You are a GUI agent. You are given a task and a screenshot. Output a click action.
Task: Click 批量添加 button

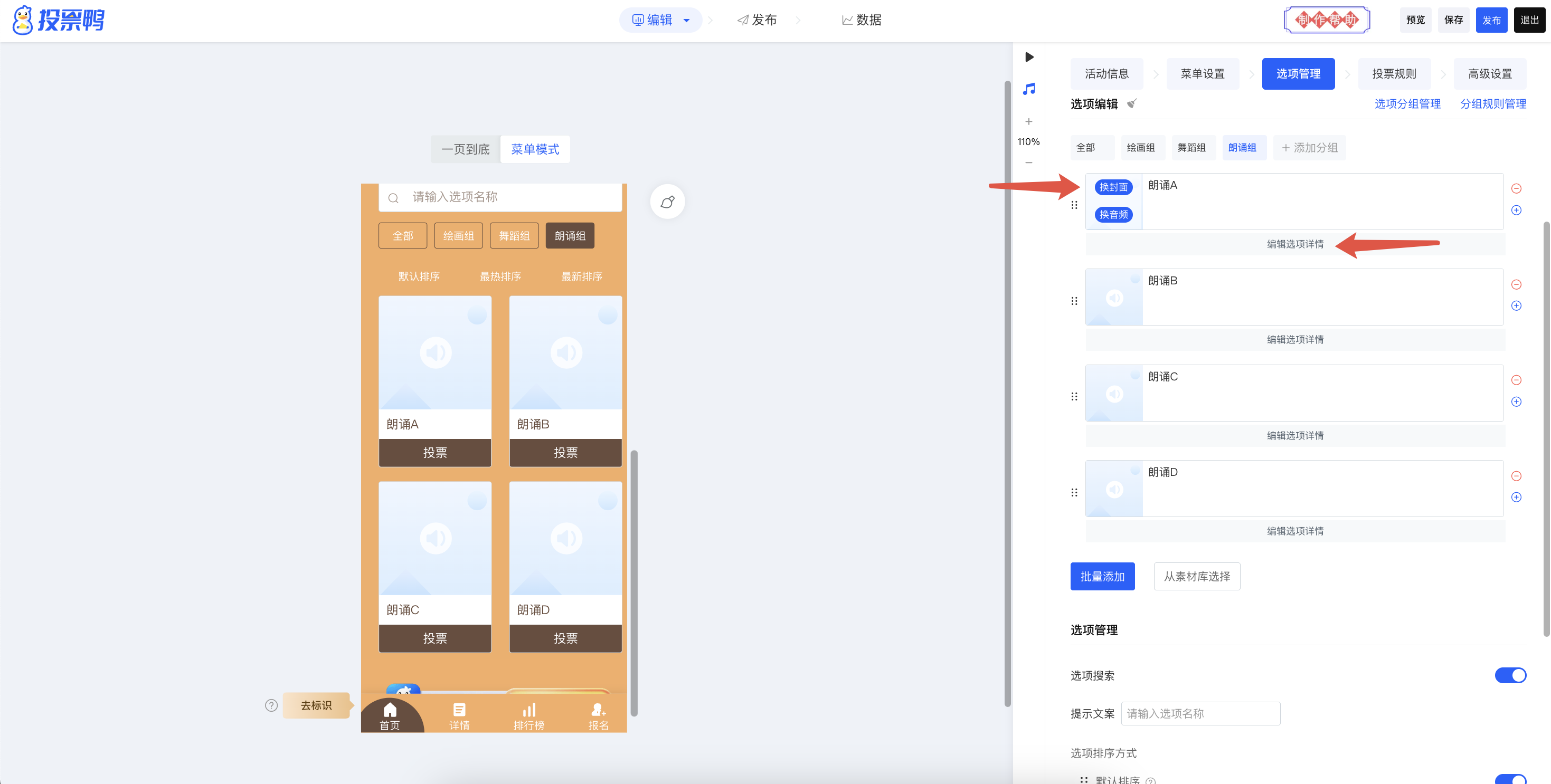point(1102,577)
